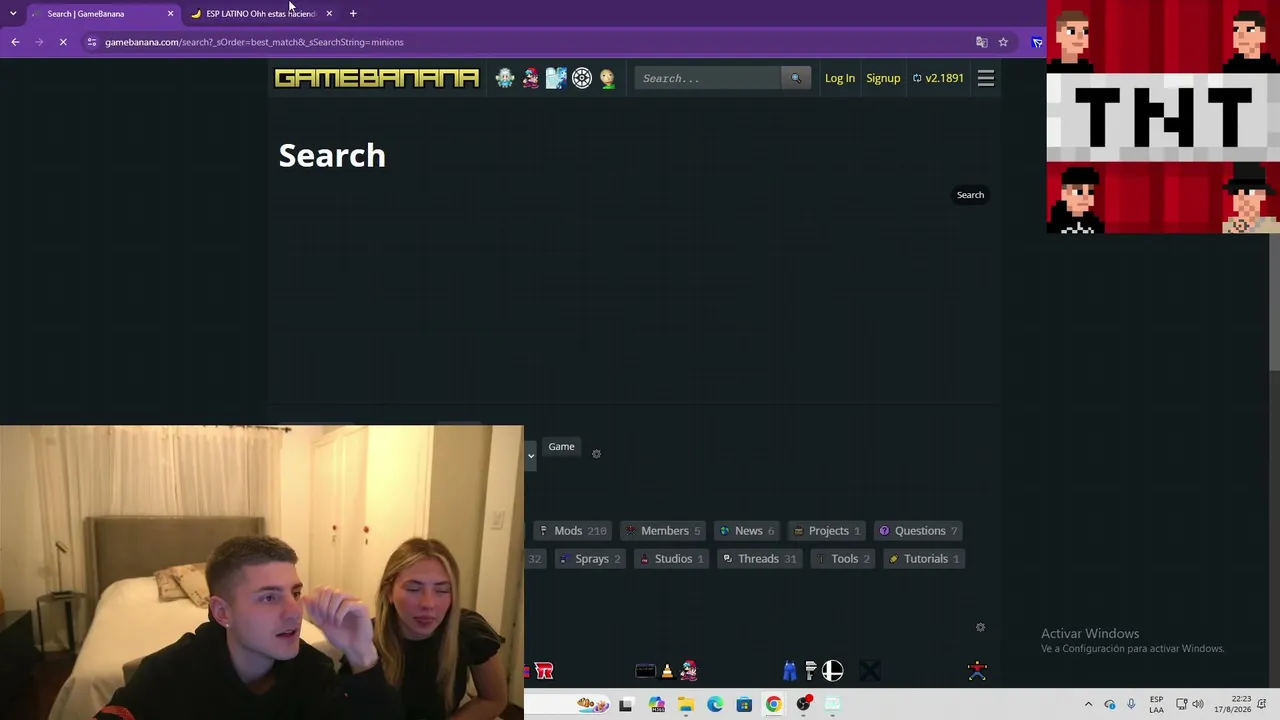Open the blue-haired character game icon in header
Screen dimensions: 1280x720
coord(556,78)
